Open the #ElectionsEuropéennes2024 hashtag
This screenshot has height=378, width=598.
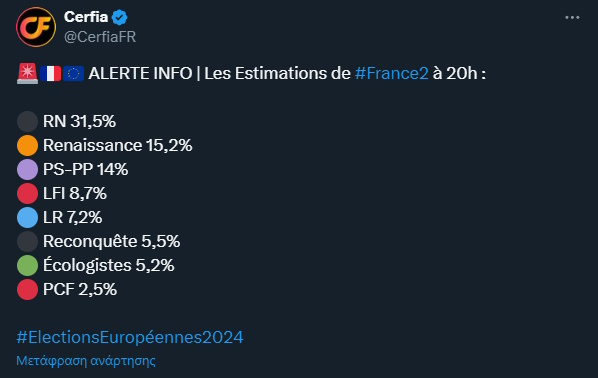point(130,337)
